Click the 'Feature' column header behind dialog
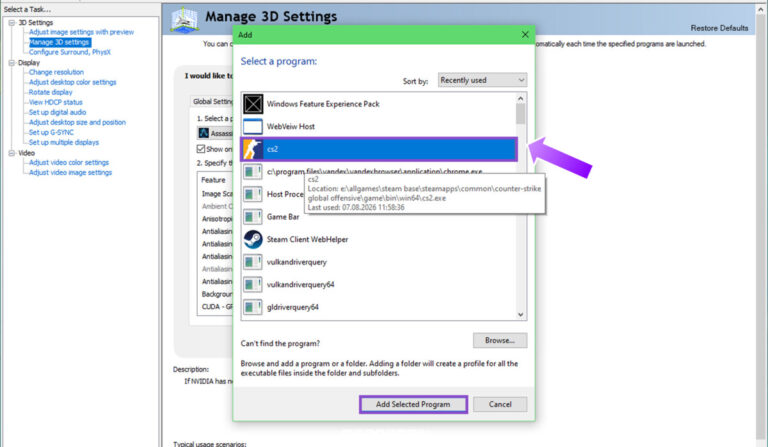Screen dimensions: 768x447 click(x=213, y=180)
